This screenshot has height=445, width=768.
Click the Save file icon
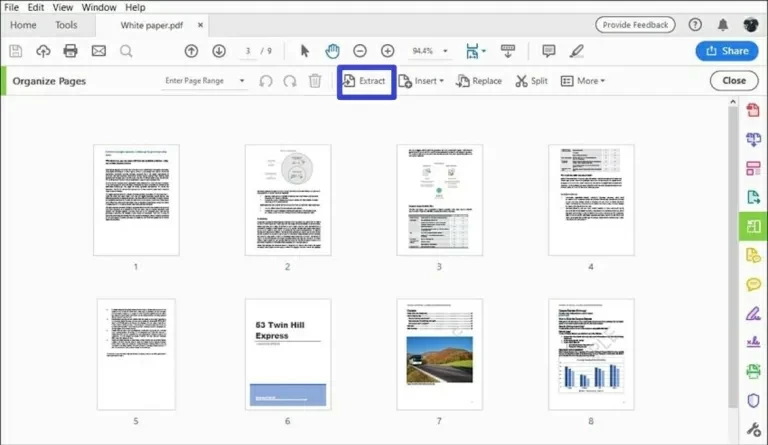[16, 51]
